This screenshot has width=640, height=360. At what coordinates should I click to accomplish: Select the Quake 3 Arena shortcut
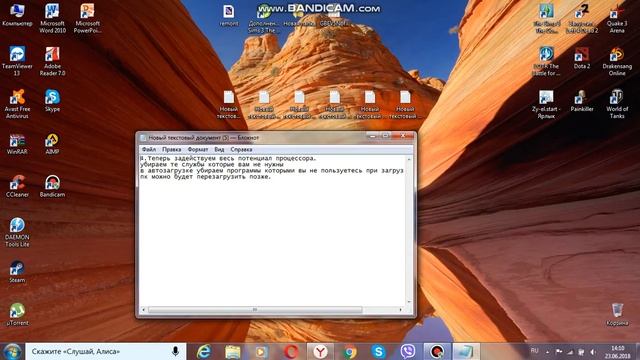pos(617,18)
